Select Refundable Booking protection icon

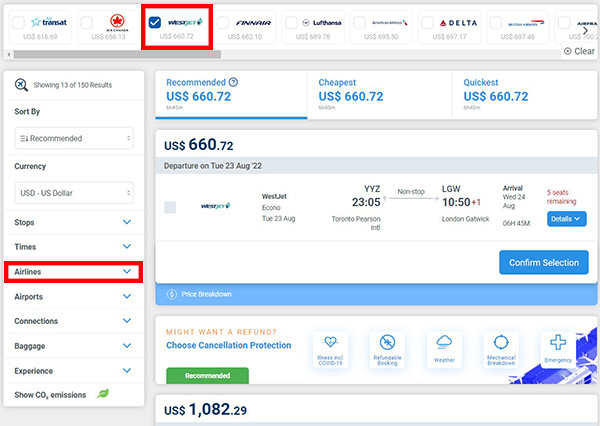pos(387,350)
